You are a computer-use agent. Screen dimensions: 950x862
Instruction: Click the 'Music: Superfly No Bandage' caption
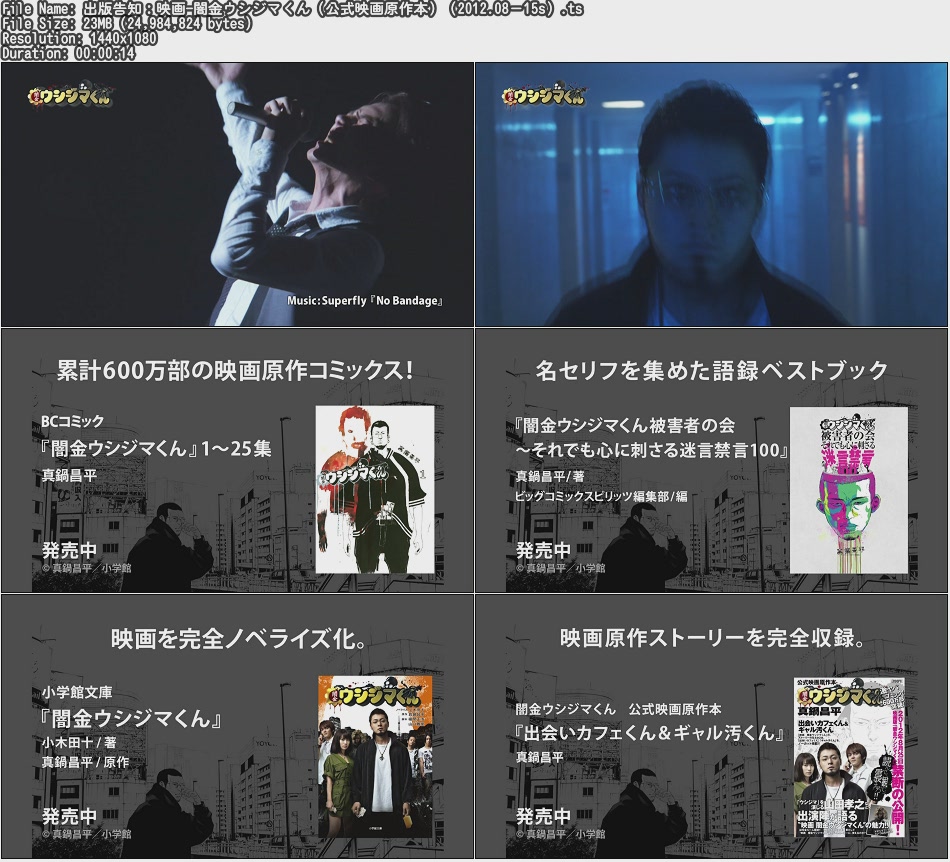(x=365, y=300)
